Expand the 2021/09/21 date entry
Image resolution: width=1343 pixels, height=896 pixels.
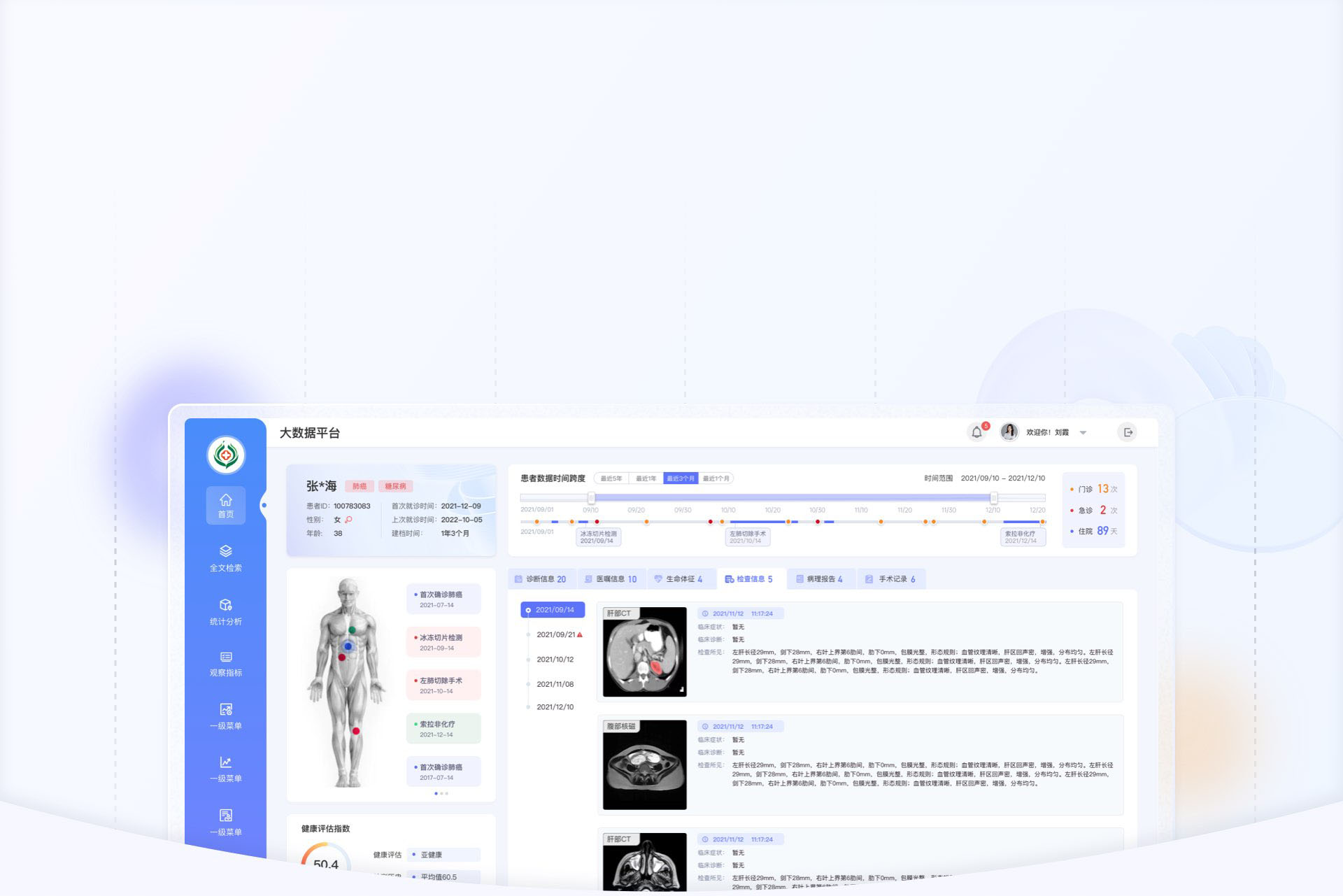tap(556, 635)
